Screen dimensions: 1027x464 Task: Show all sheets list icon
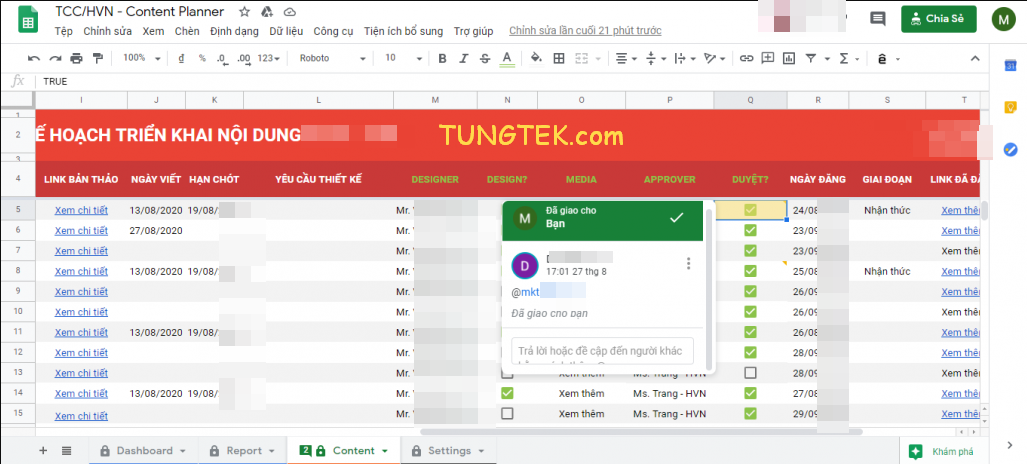(66, 451)
